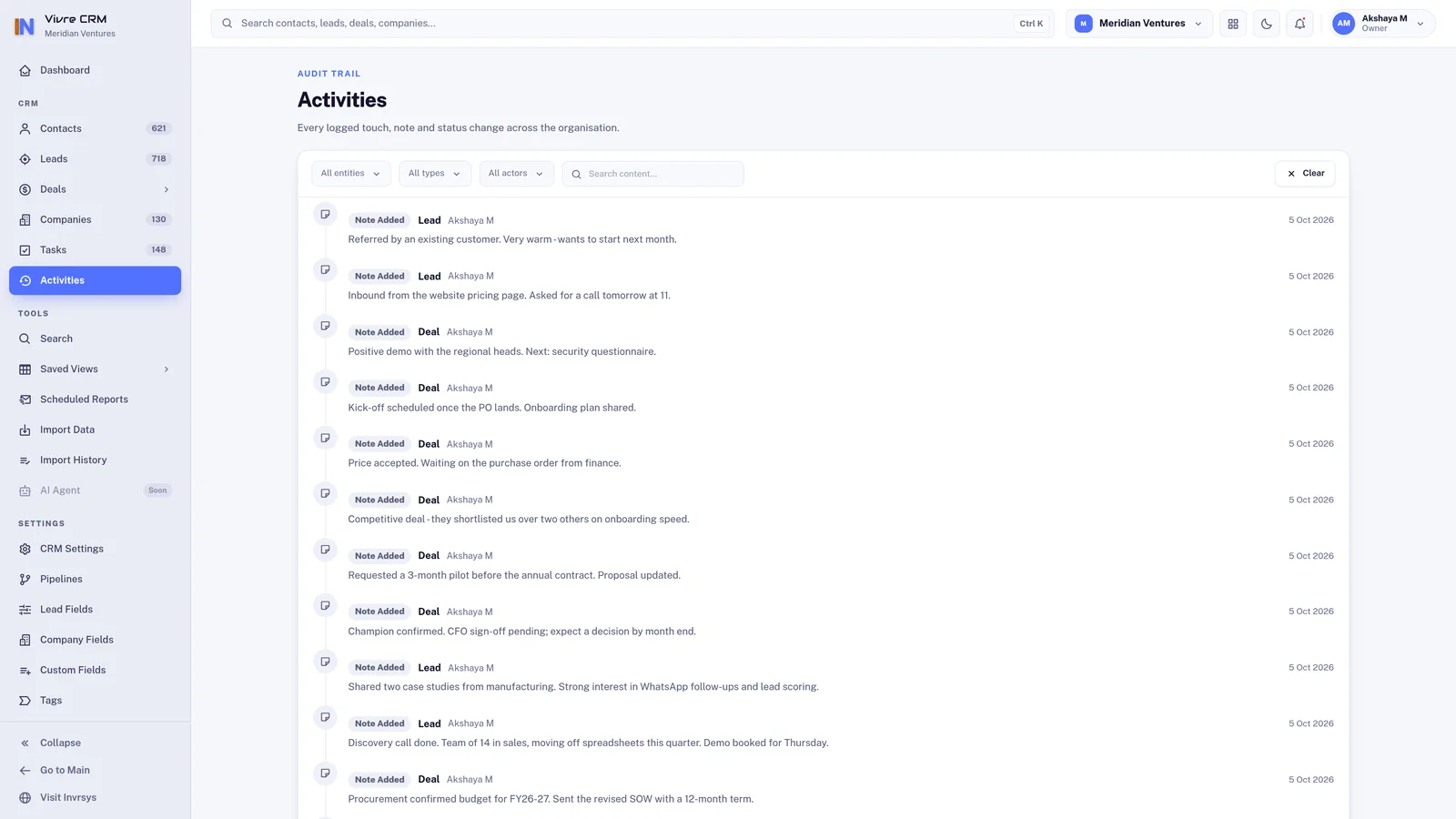This screenshot has width=1456, height=819.
Task: Open the Search tool
Action: 95,339
